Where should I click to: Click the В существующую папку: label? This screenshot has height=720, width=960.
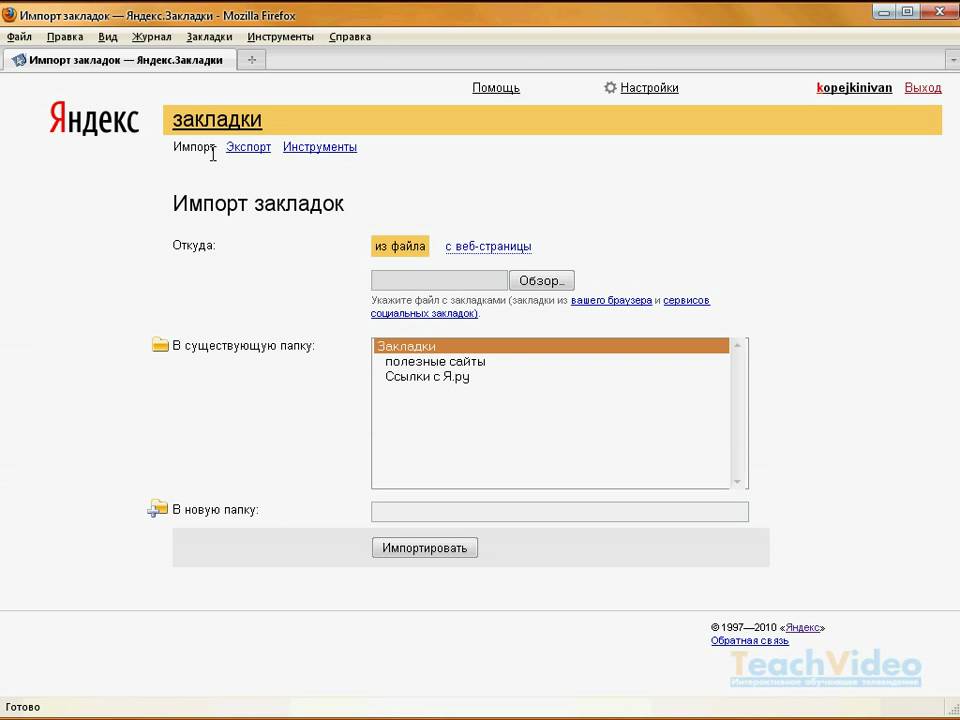point(244,346)
